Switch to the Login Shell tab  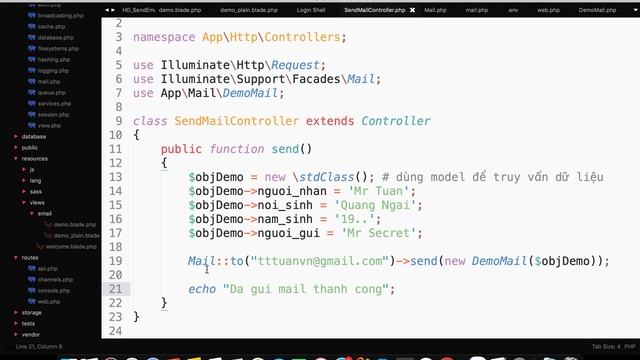311,10
